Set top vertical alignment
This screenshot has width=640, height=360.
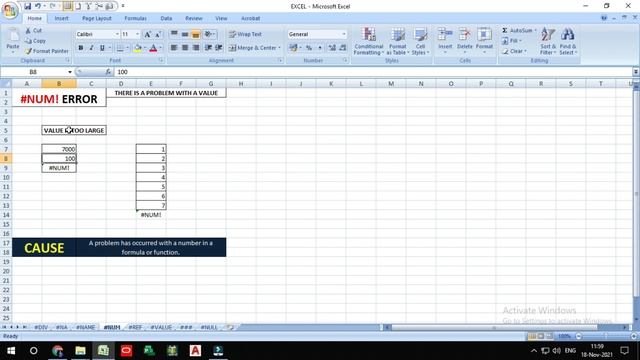[174, 34]
